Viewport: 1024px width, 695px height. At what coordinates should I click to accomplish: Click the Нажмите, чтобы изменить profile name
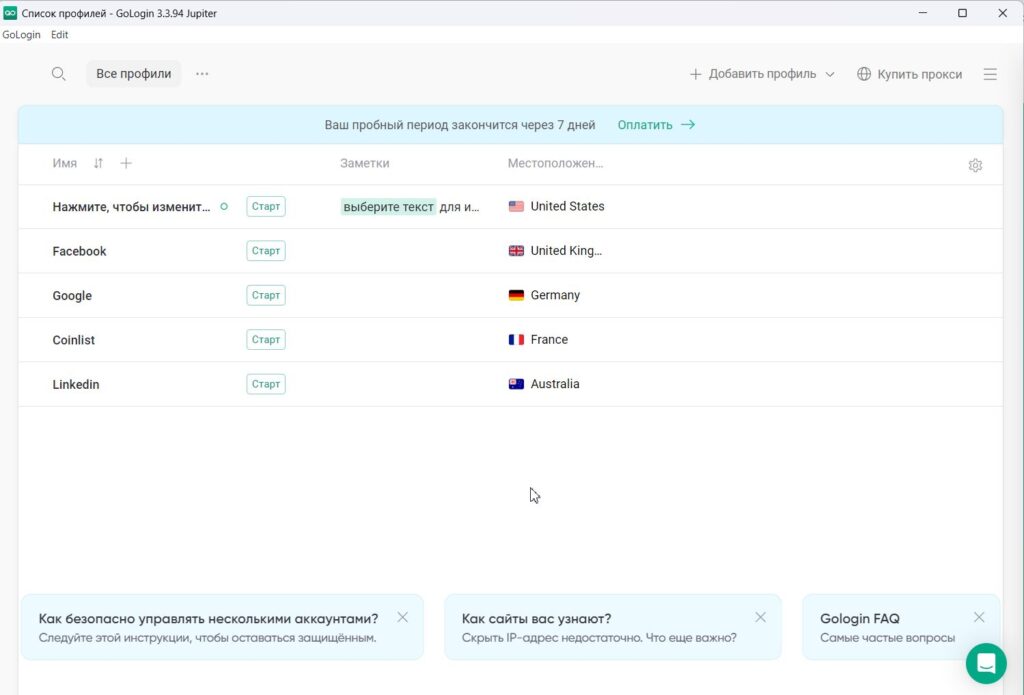pos(131,207)
